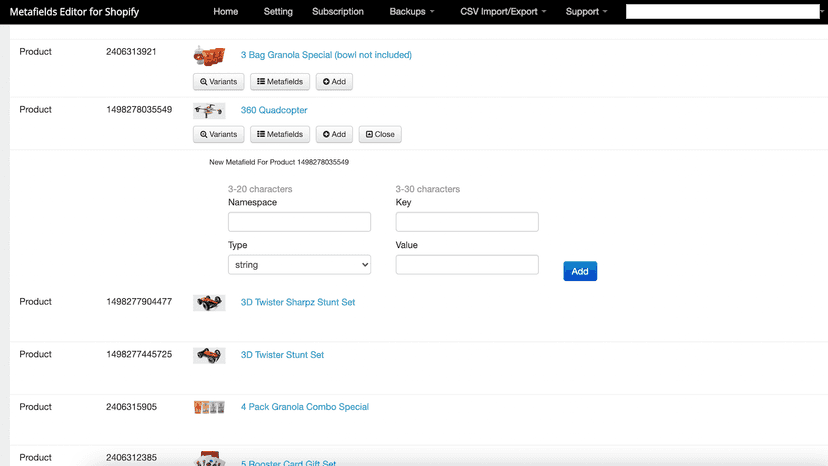
Task: Open the Setting menu item
Action: tap(278, 12)
